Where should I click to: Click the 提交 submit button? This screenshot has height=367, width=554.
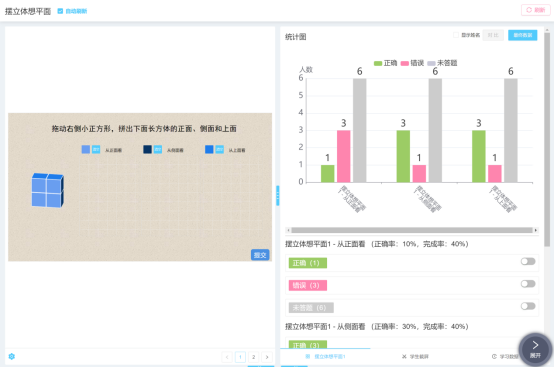(x=260, y=255)
